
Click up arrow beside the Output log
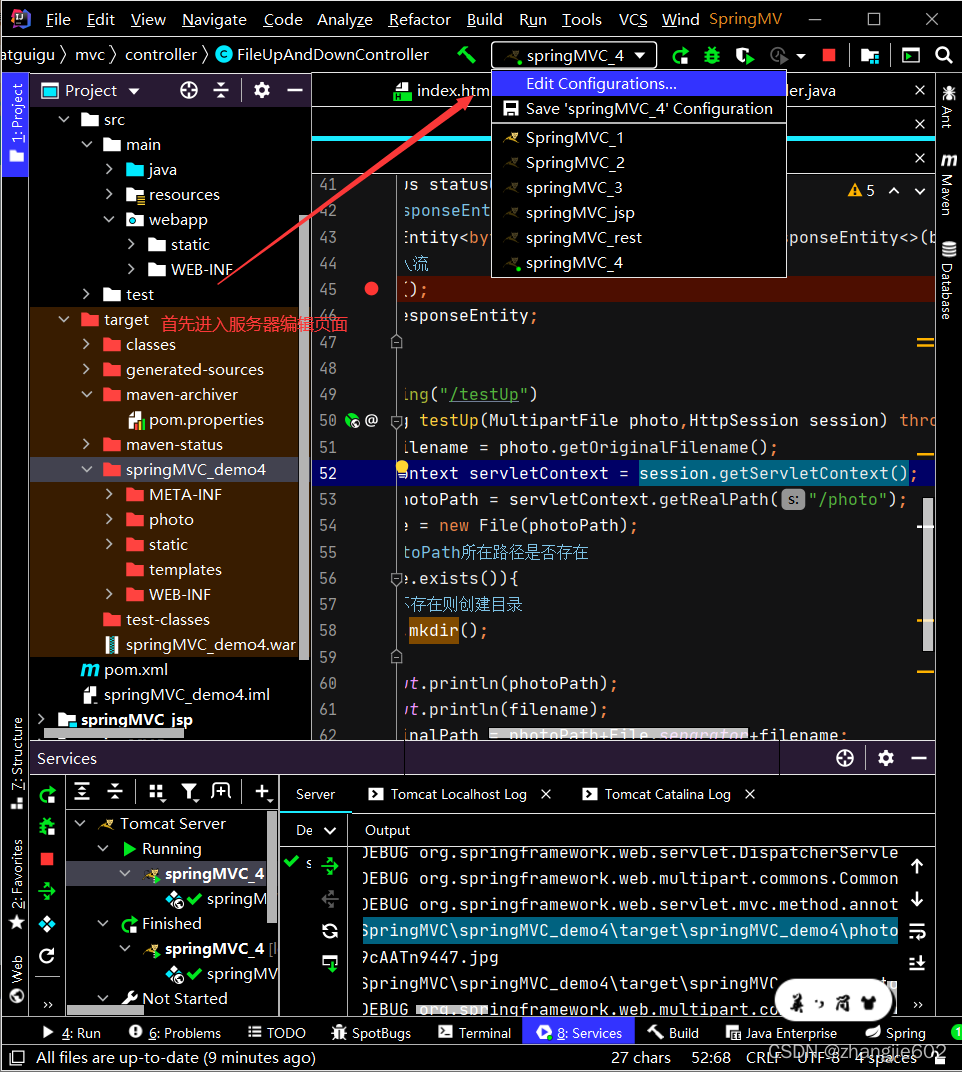point(917,866)
